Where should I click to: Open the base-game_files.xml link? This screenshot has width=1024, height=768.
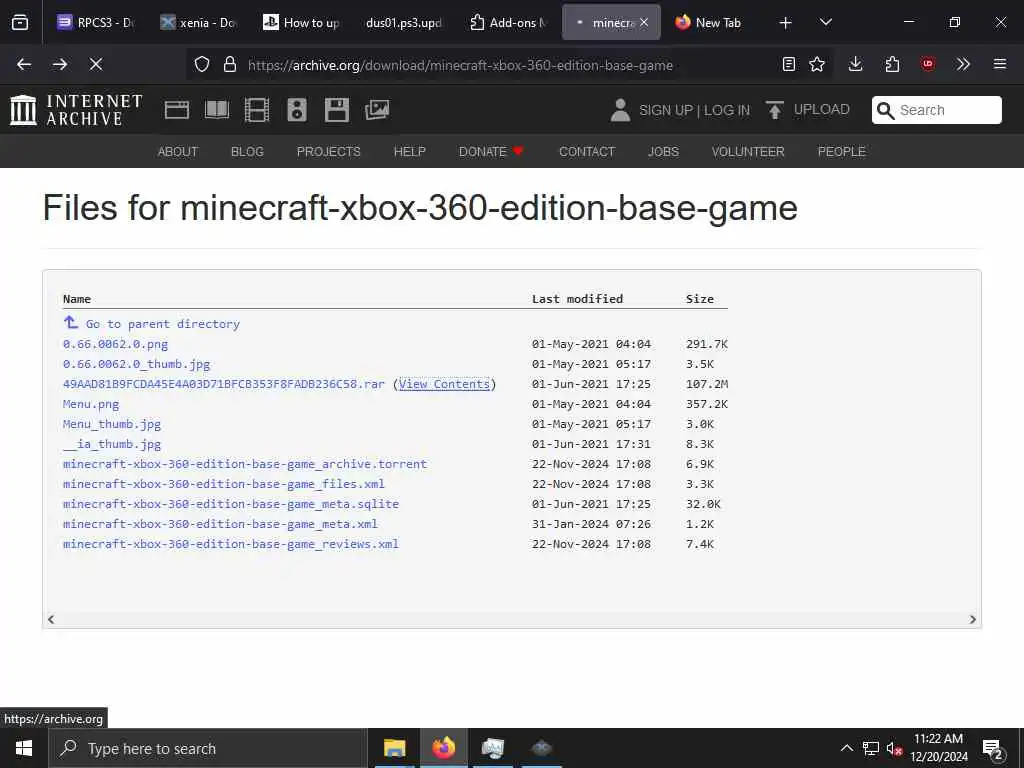point(224,484)
